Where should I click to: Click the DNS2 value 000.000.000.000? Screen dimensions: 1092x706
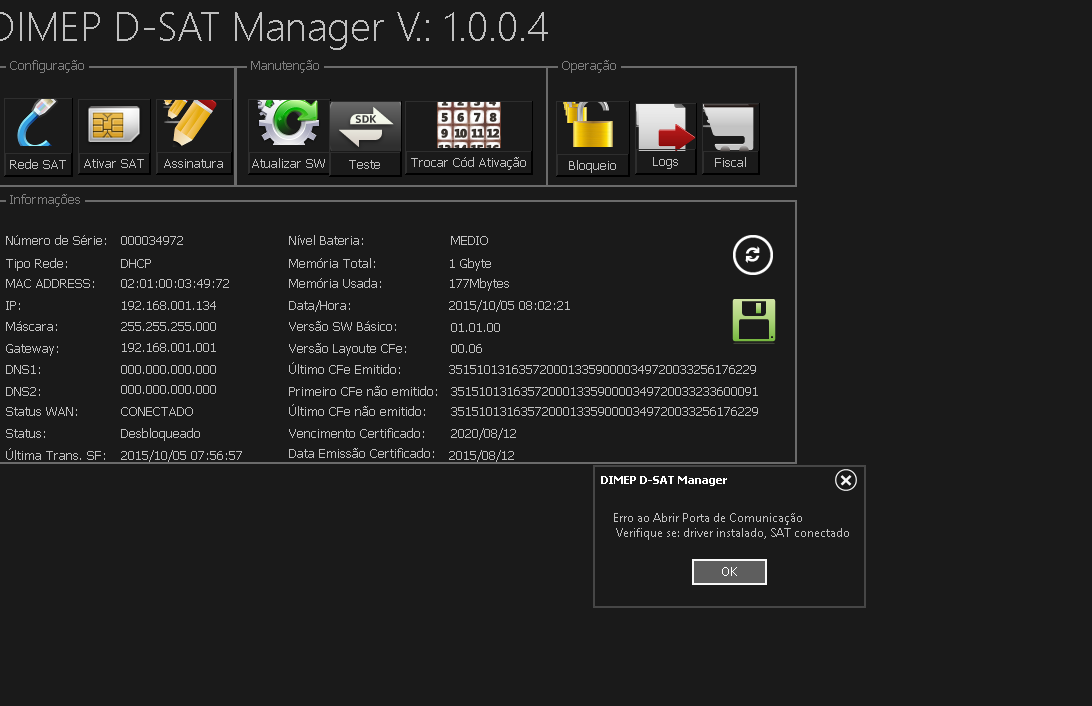click(x=169, y=390)
